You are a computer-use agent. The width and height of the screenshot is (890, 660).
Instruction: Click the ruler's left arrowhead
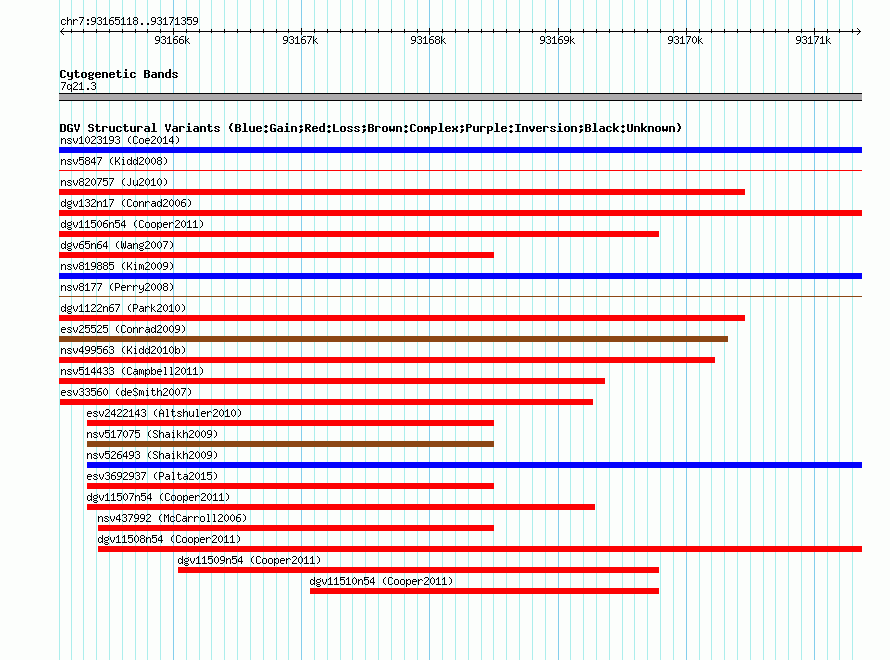coord(62,31)
